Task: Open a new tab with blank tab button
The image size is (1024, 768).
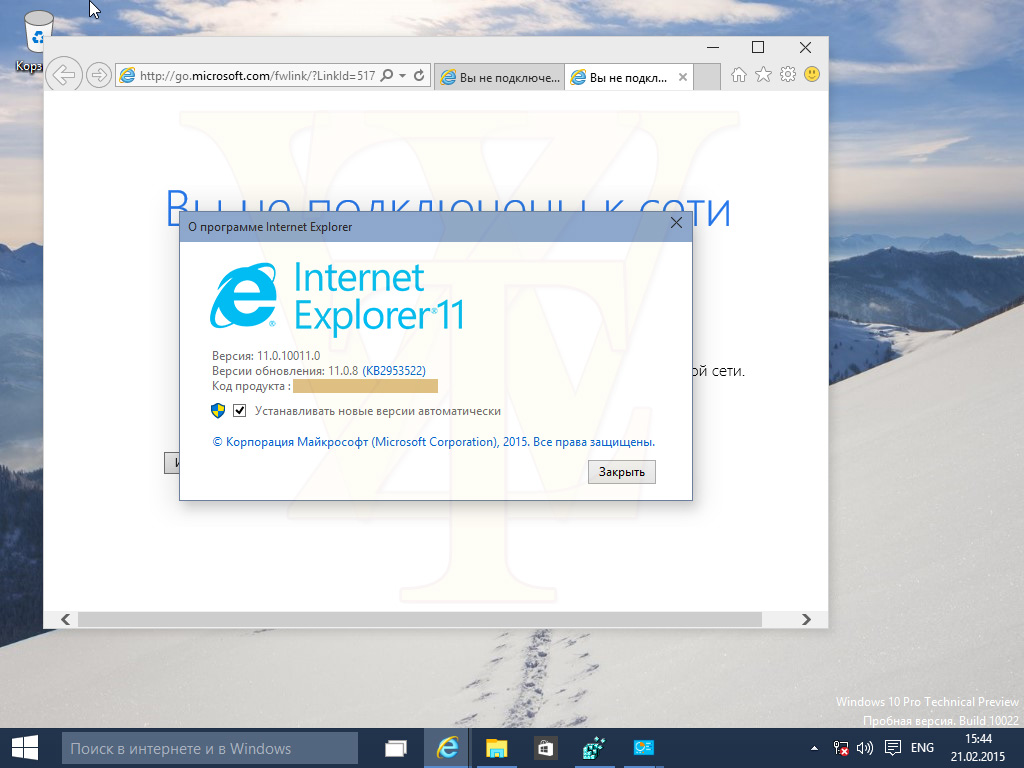Action: pos(707,77)
